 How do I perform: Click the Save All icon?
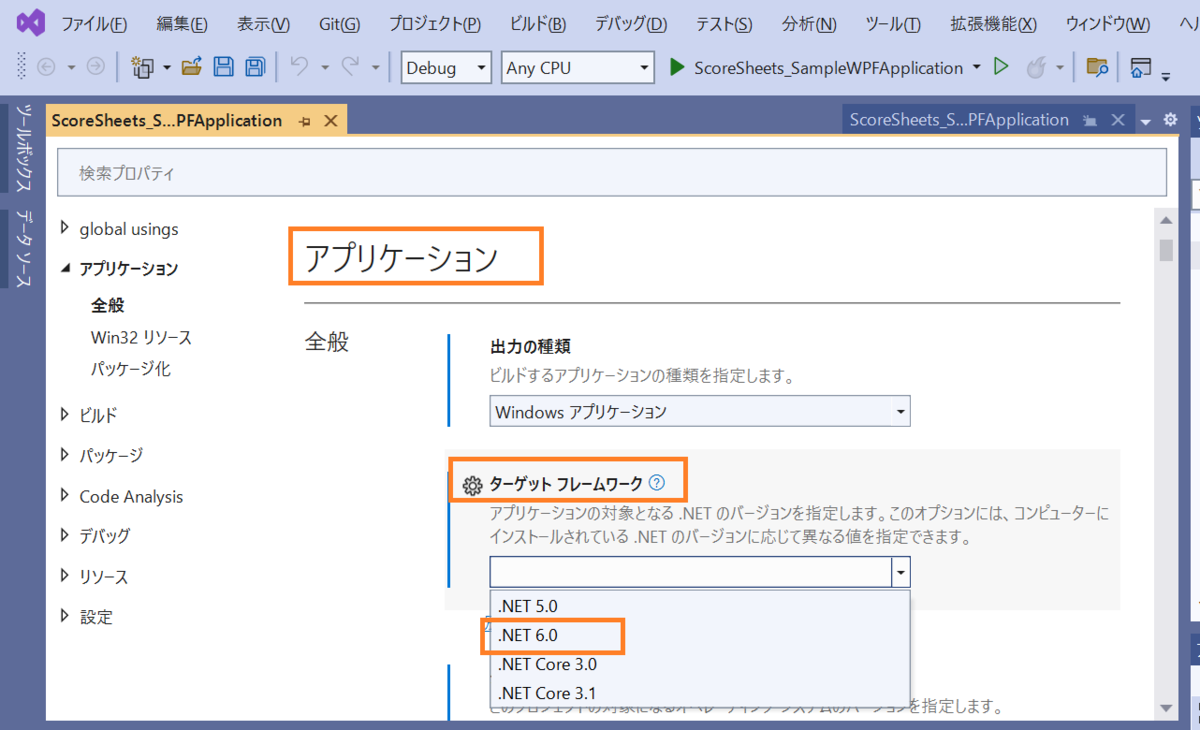pos(255,67)
